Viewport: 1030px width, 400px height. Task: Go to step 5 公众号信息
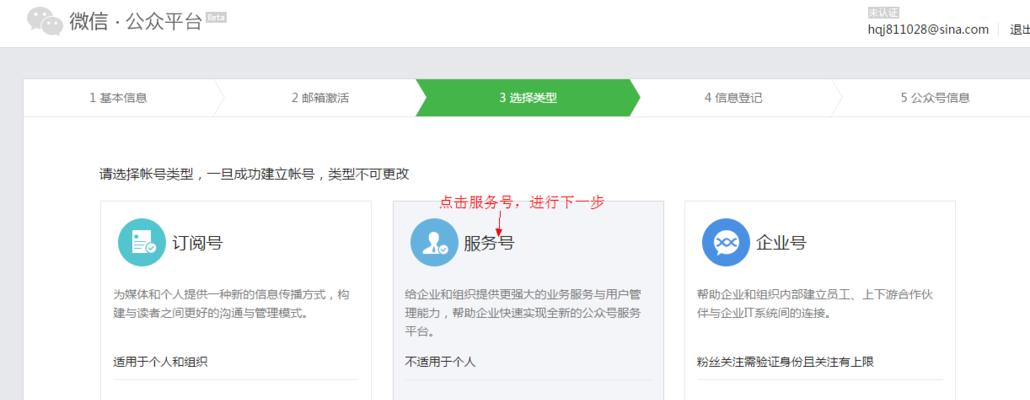pos(935,98)
